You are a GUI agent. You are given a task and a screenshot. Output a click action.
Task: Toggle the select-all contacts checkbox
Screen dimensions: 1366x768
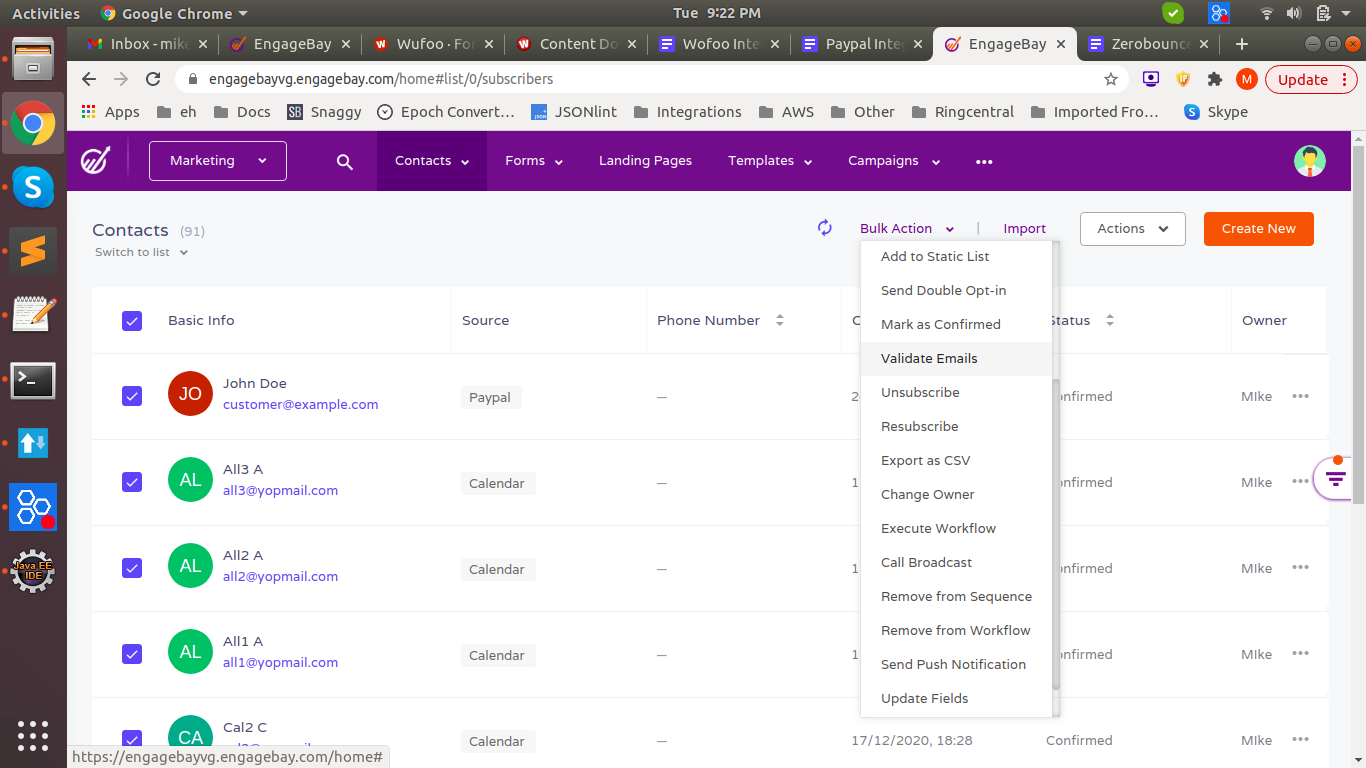(x=132, y=321)
